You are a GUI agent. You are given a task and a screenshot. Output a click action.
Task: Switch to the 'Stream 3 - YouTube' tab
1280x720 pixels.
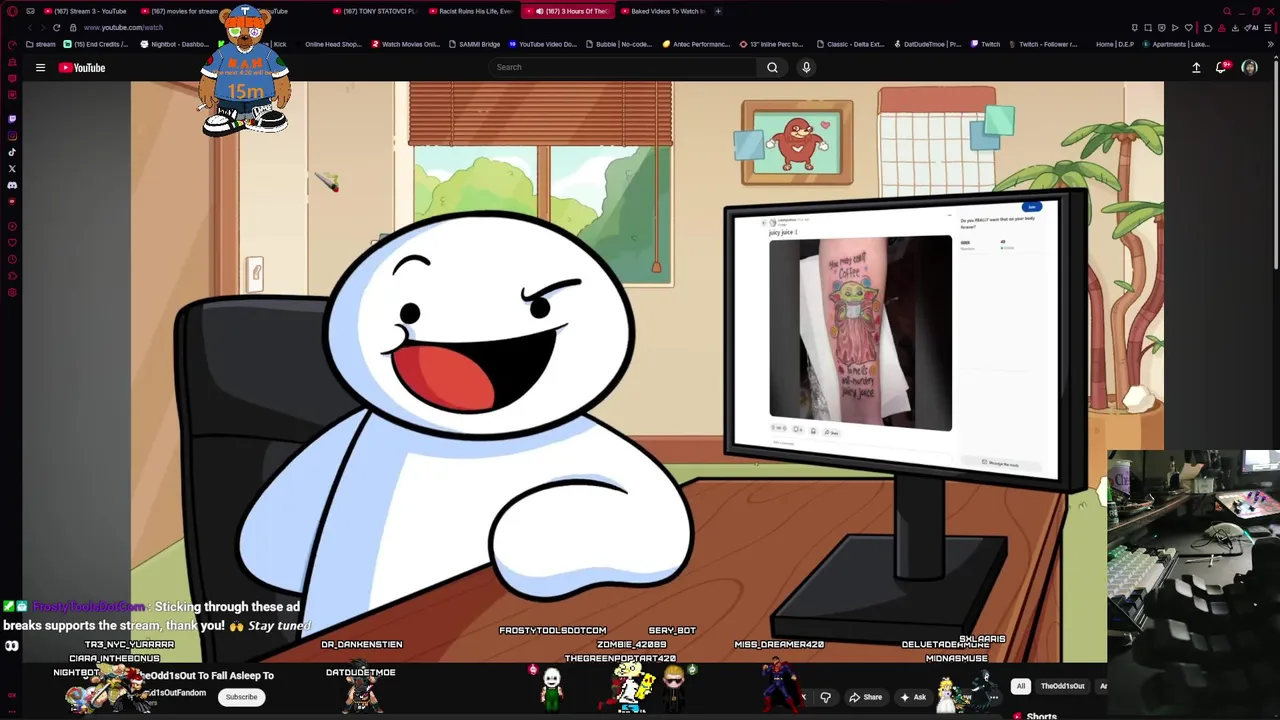(x=85, y=11)
